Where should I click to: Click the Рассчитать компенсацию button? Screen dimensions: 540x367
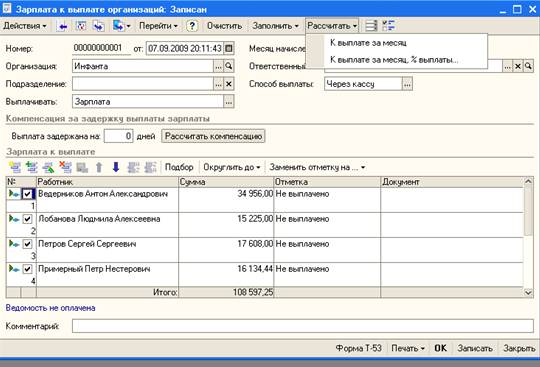click(x=213, y=136)
